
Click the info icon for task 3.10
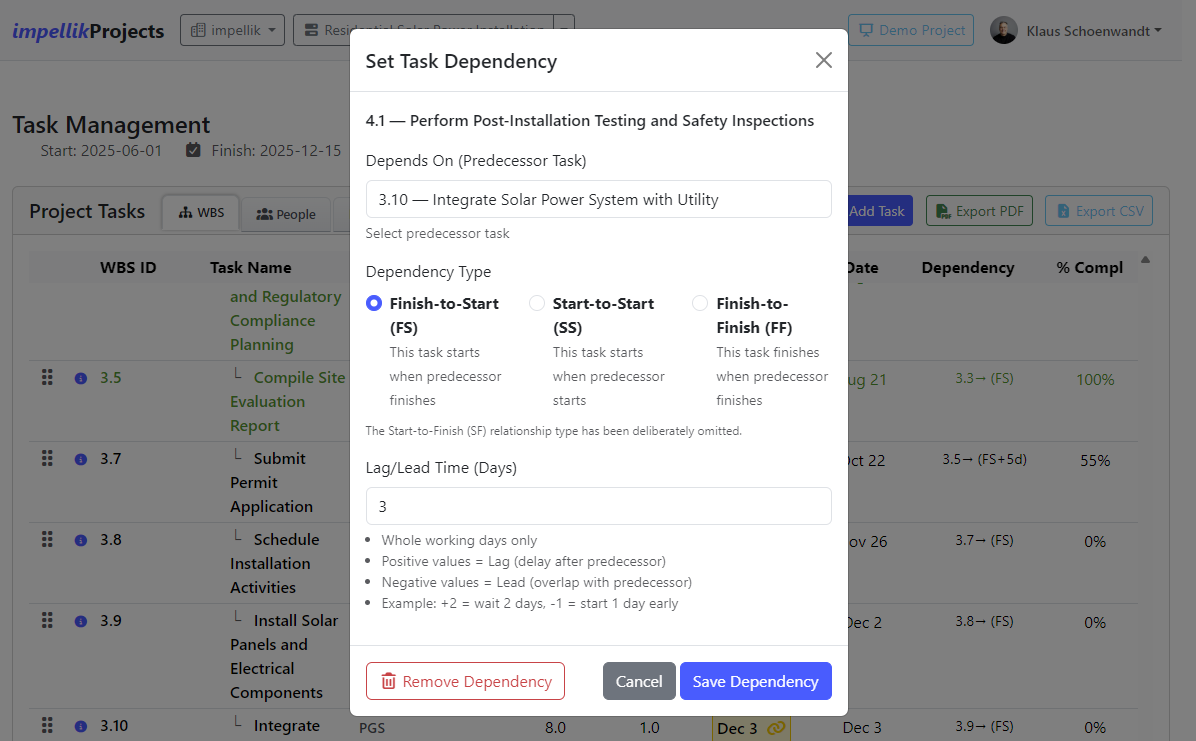click(x=81, y=726)
